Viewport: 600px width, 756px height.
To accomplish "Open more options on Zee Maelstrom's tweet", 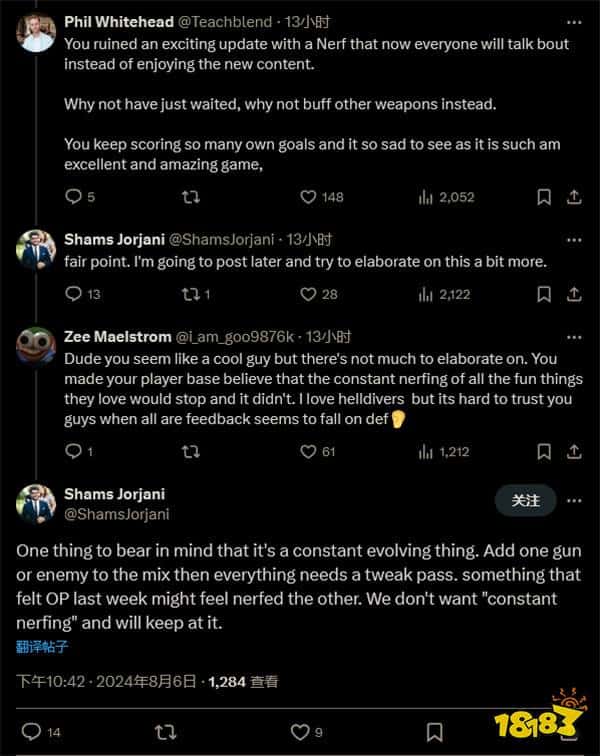I will pyautogui.click(x=573, y=337).
